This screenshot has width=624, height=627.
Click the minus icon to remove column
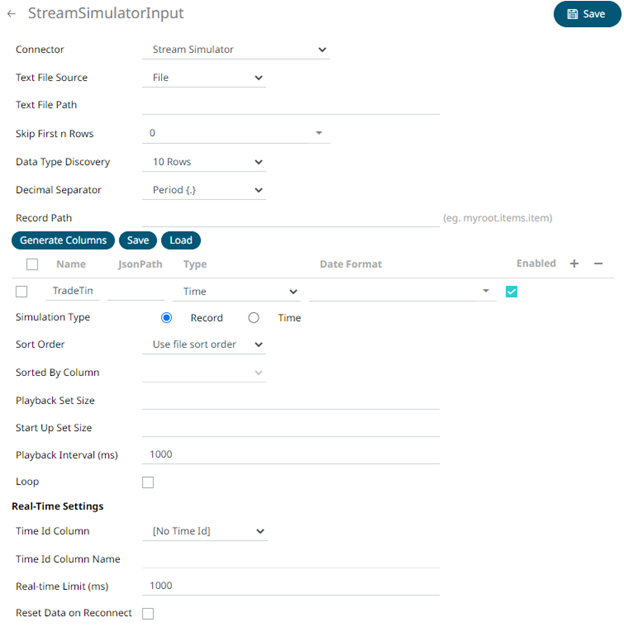pyautogui.click(x=598, y=264)
